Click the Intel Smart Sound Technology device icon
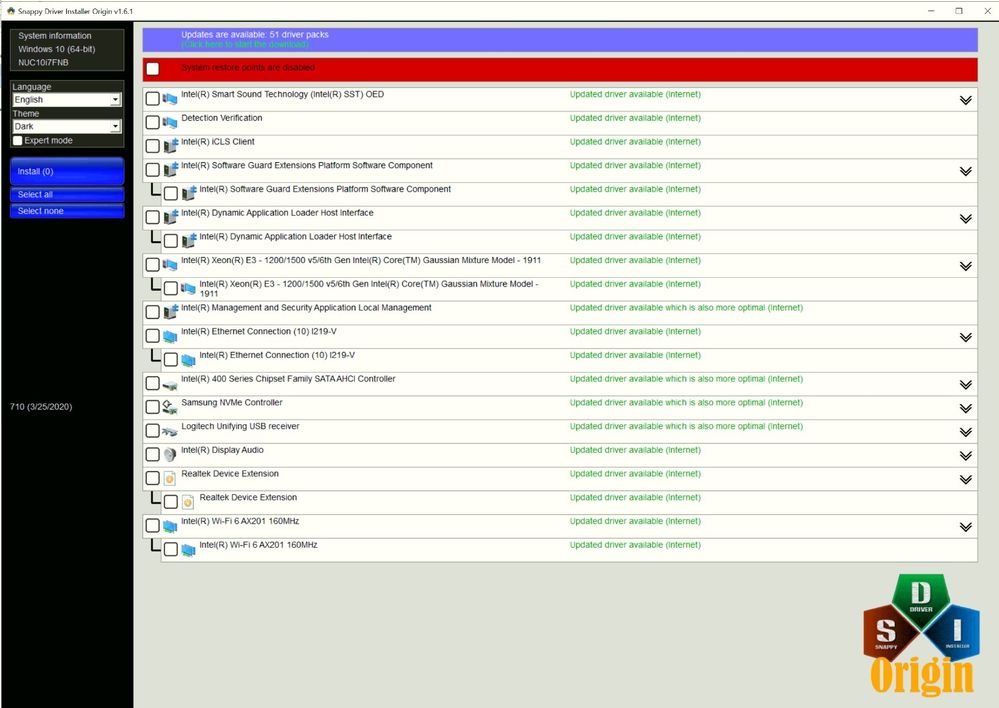This screenshot has height=708, width=999. click(x=169, y=99)
